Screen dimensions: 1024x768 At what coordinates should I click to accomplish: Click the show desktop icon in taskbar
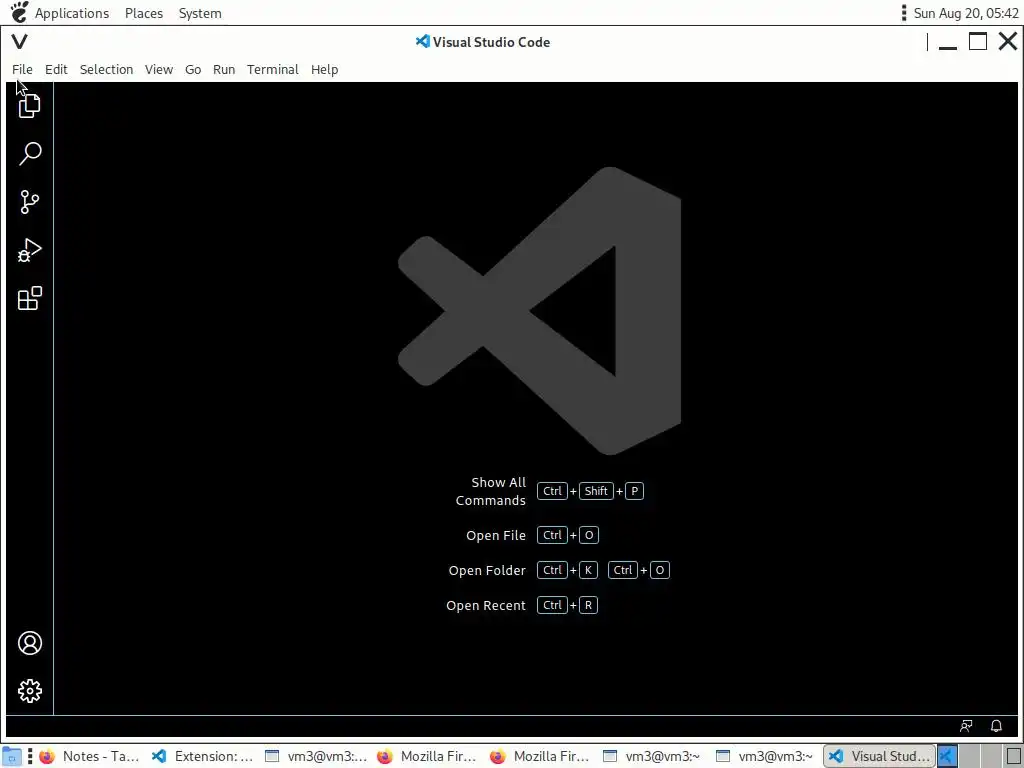point(11,756)
